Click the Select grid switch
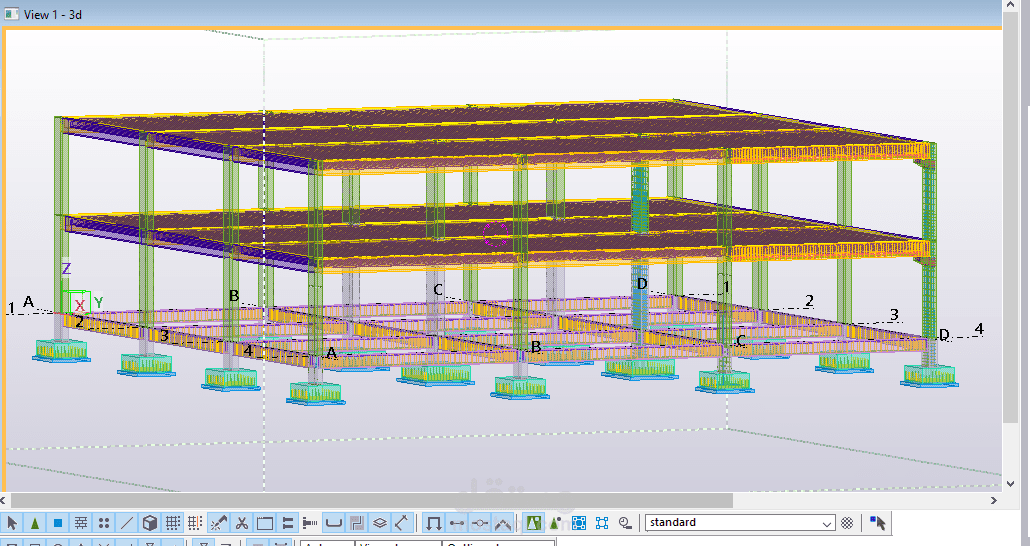 pos(173,523)
